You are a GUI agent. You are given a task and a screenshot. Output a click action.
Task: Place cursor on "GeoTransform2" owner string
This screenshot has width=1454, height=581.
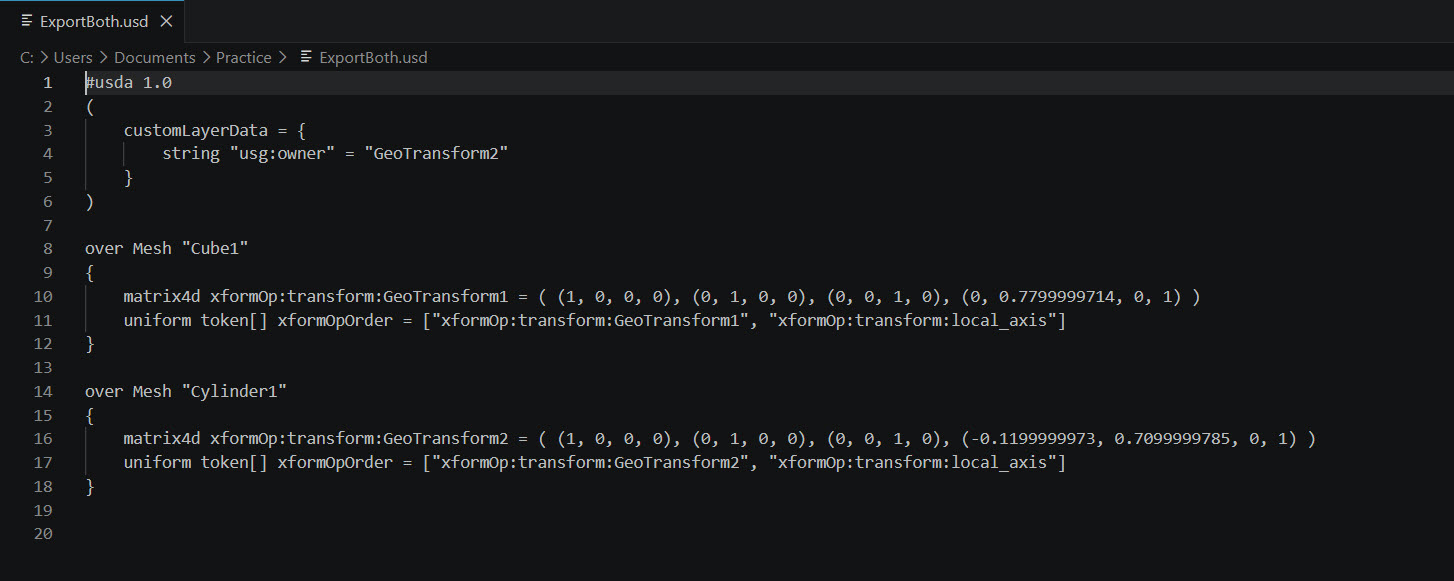pos(437,154)
